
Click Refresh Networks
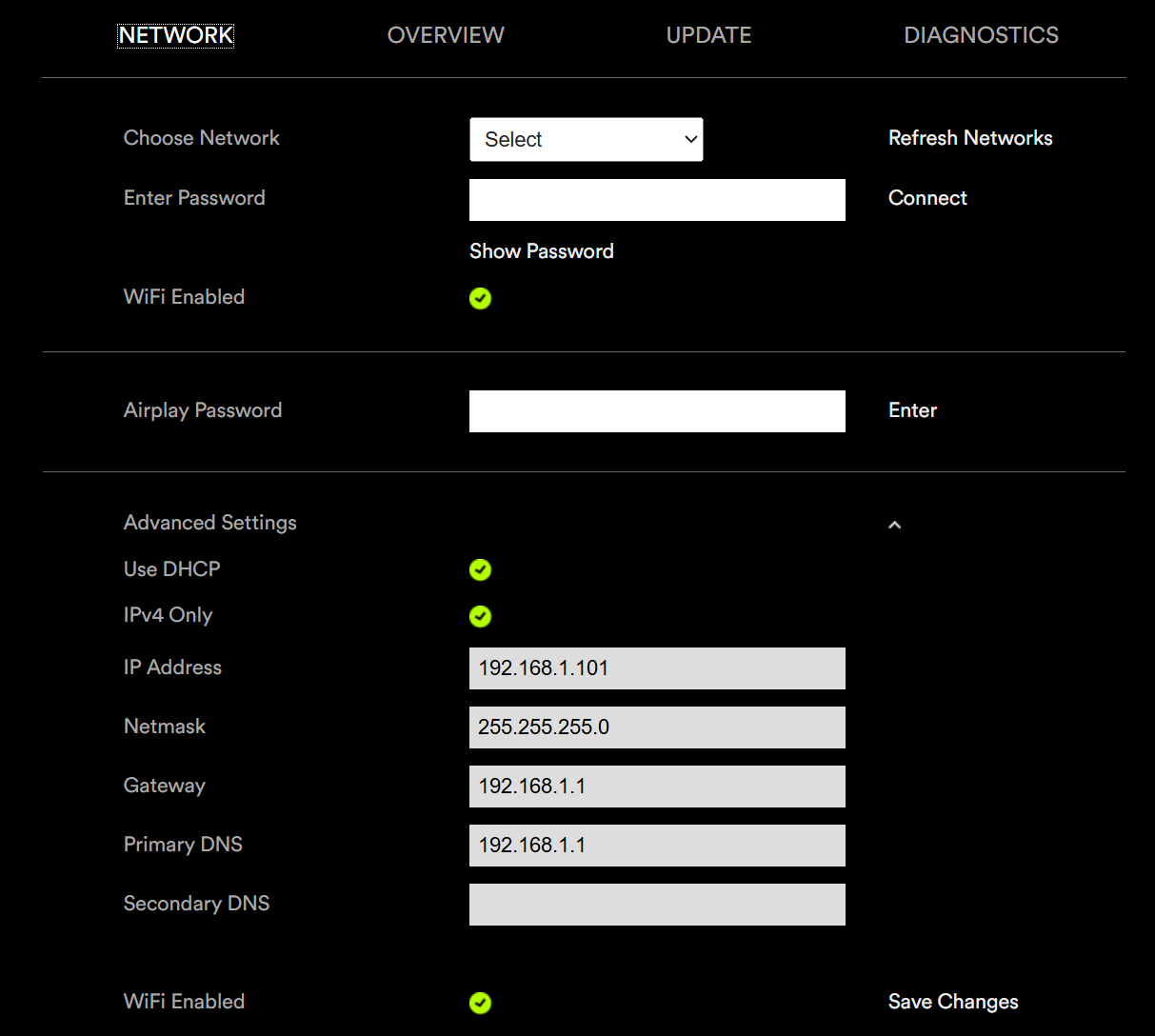(970, 138)
